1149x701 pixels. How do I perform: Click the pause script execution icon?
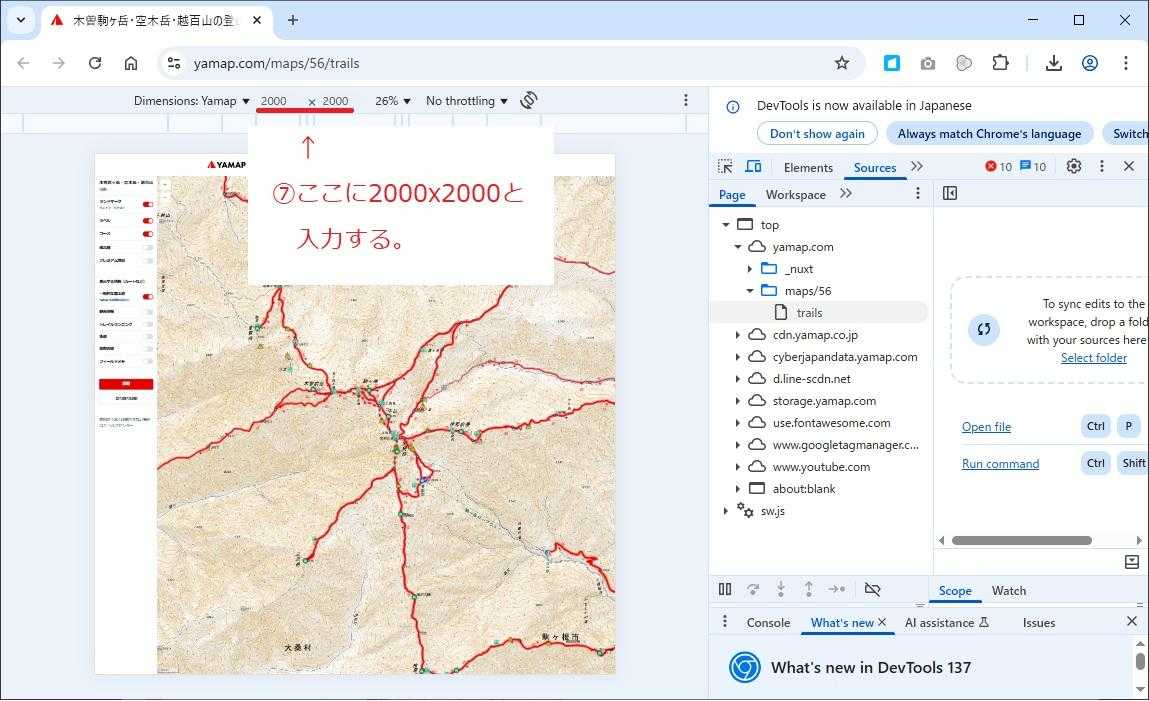tap(725, 590)
